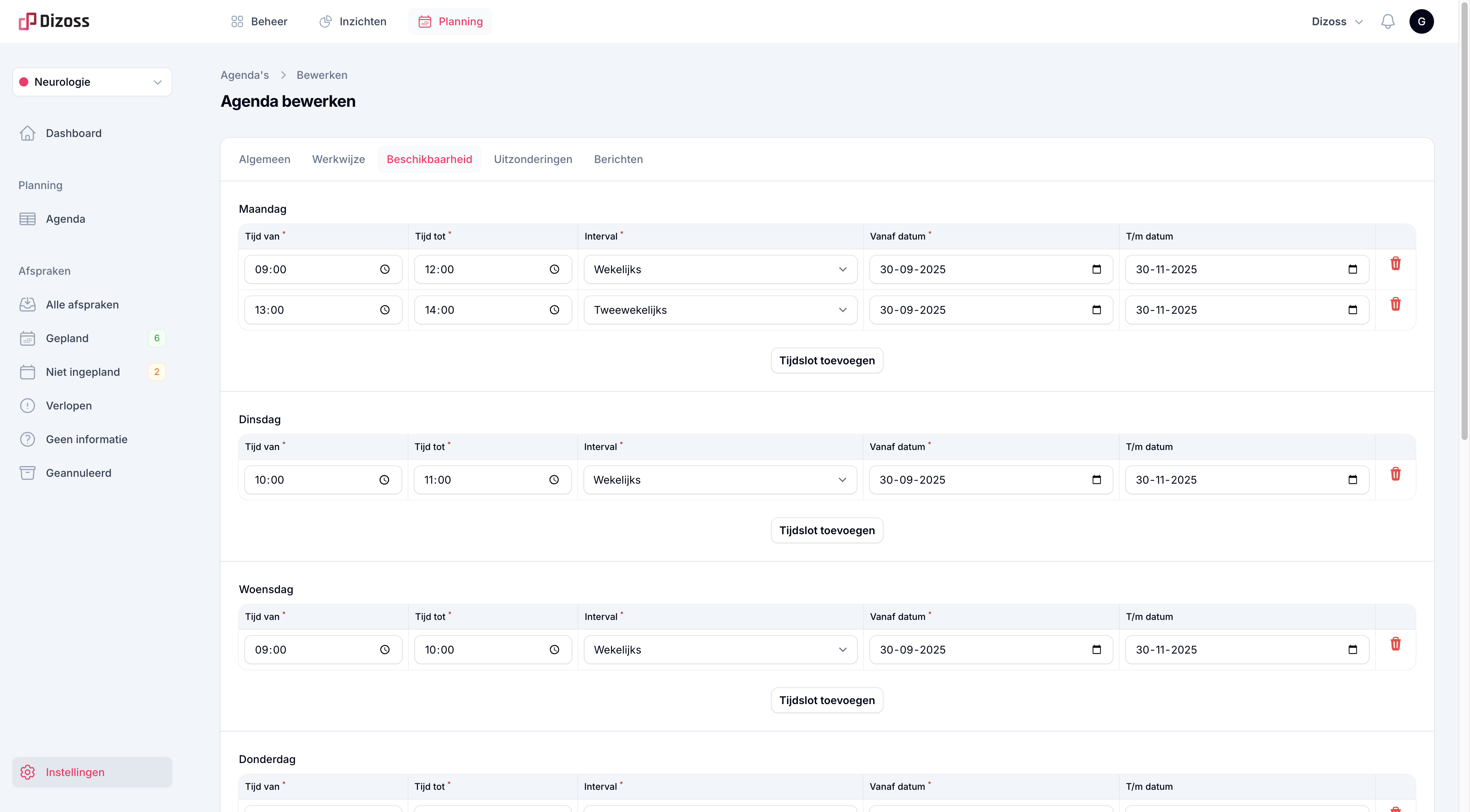Delete Monday's 09:00 time slot
The height and width of the screenshot is (812, 1470).
[1395, 263]
